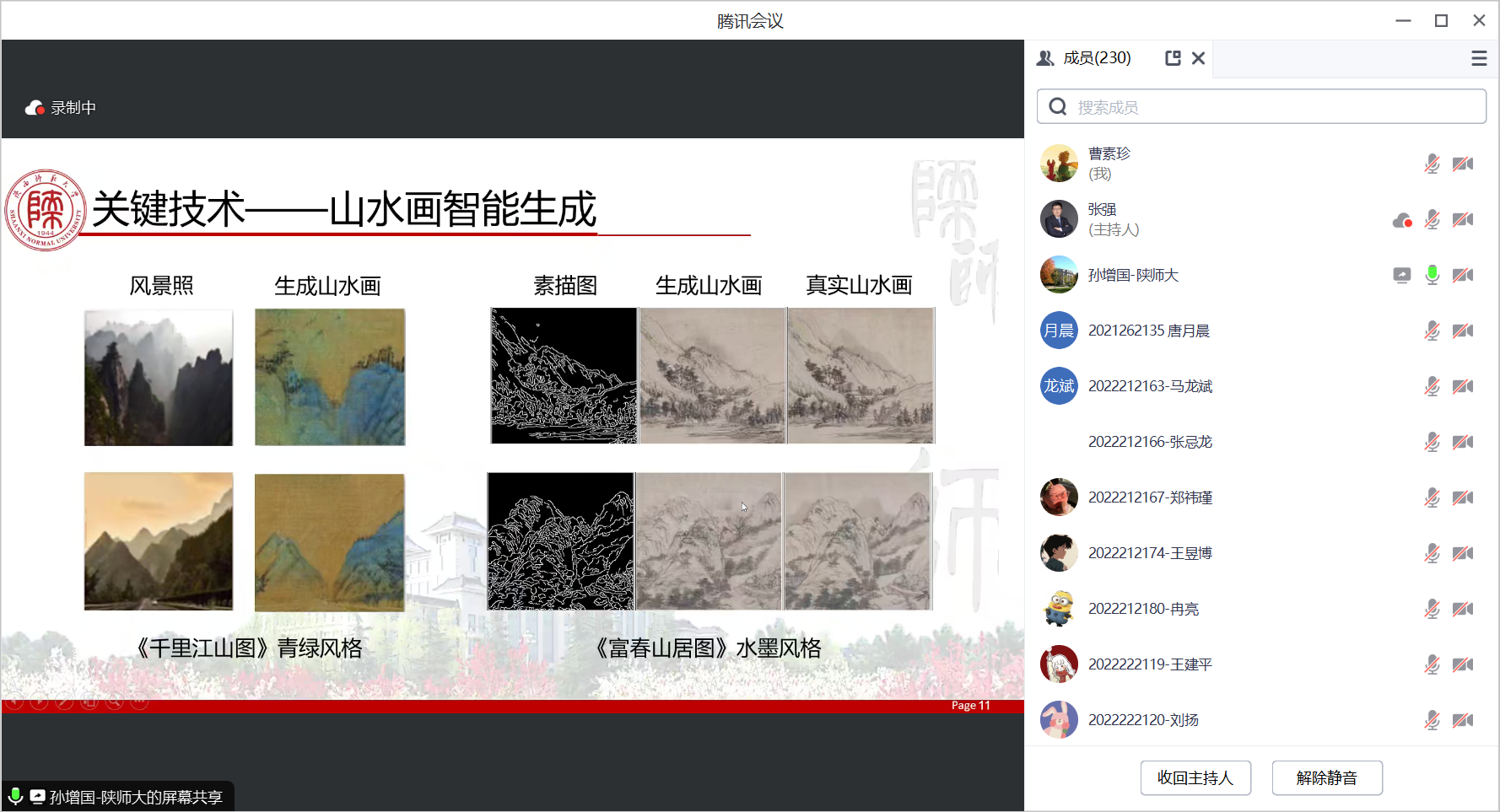Select member name 2022212174-王昱博
This screenshot has width=1500, height=812.
[x=1150, y=553]
